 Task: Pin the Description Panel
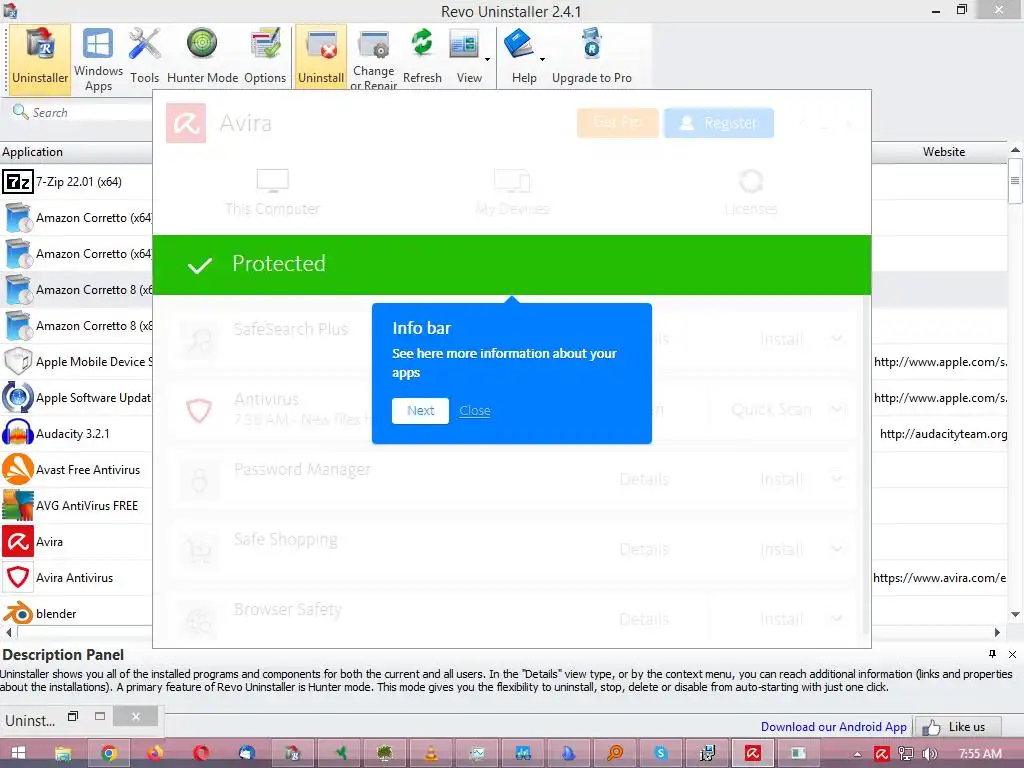[992, 654]
